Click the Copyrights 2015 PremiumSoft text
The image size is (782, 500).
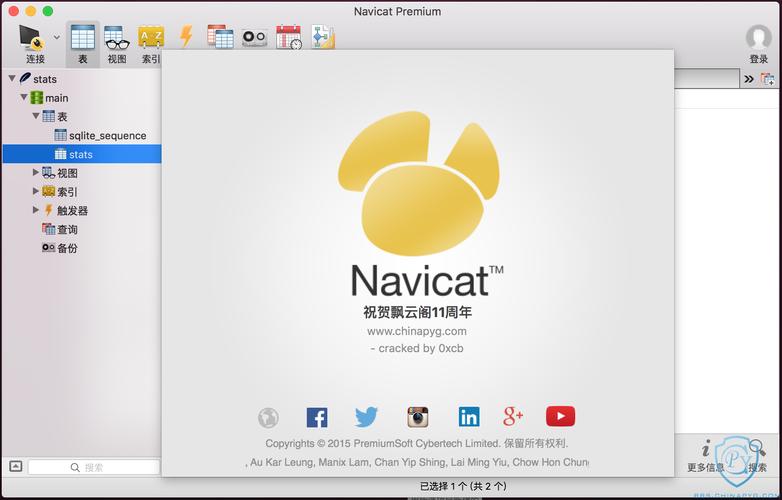tap(416, 443)
